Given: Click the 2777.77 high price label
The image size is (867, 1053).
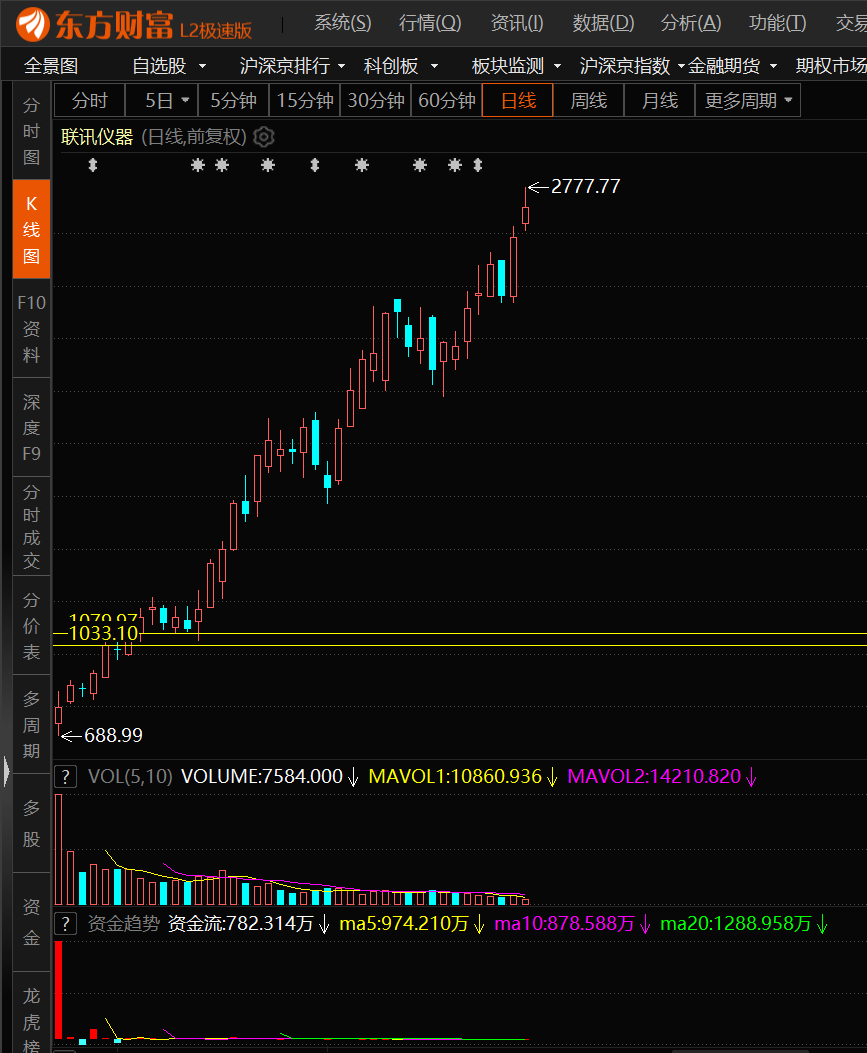Looking at the screenshot, I should pyautogui.click(x=585, y=186).
